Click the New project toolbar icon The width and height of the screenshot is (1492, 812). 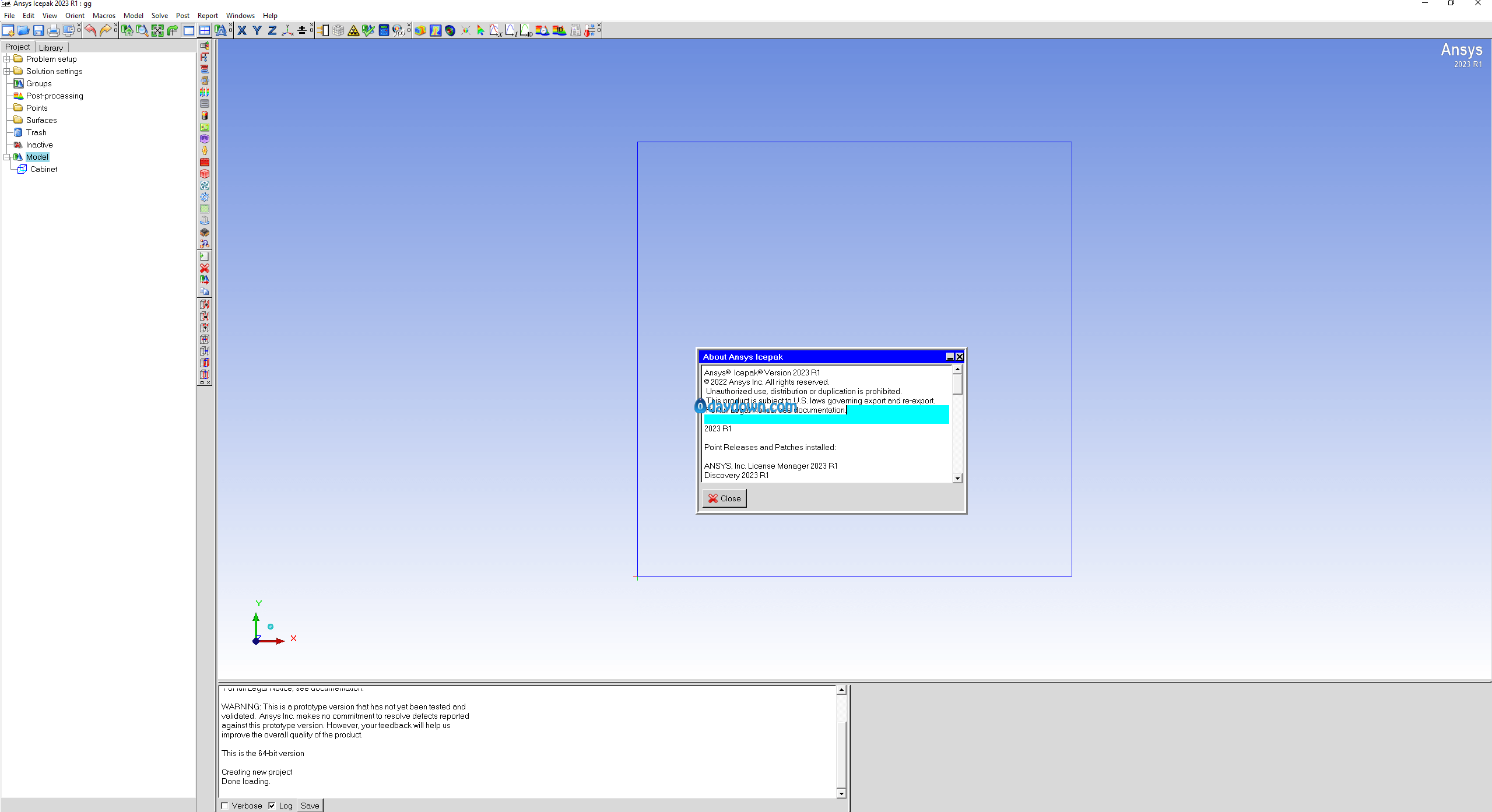[8, 30]
